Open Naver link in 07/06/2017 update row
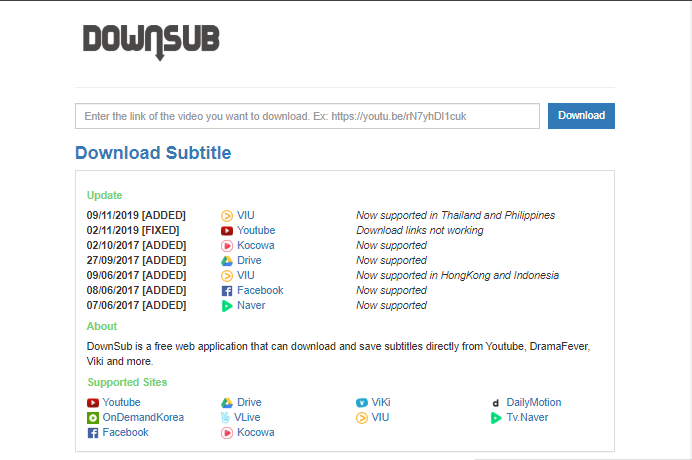Viewport: 692px width, 460px height. (x=251, y=305)
